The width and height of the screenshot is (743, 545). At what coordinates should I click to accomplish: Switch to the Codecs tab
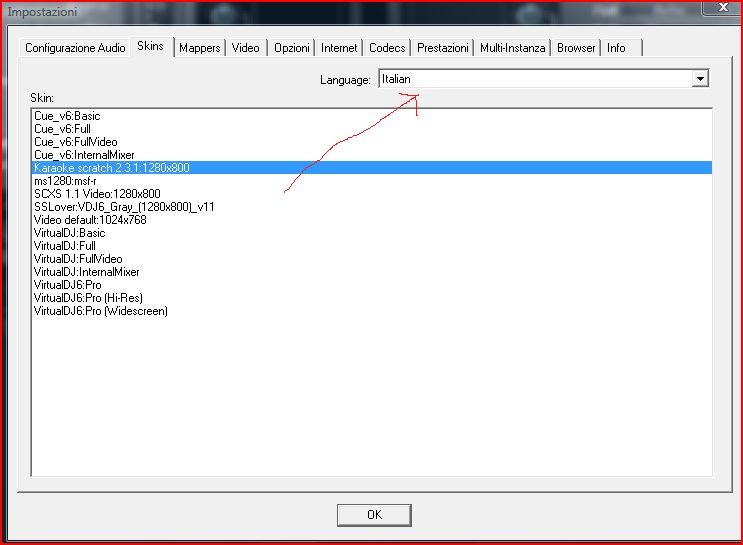point(387,48)
